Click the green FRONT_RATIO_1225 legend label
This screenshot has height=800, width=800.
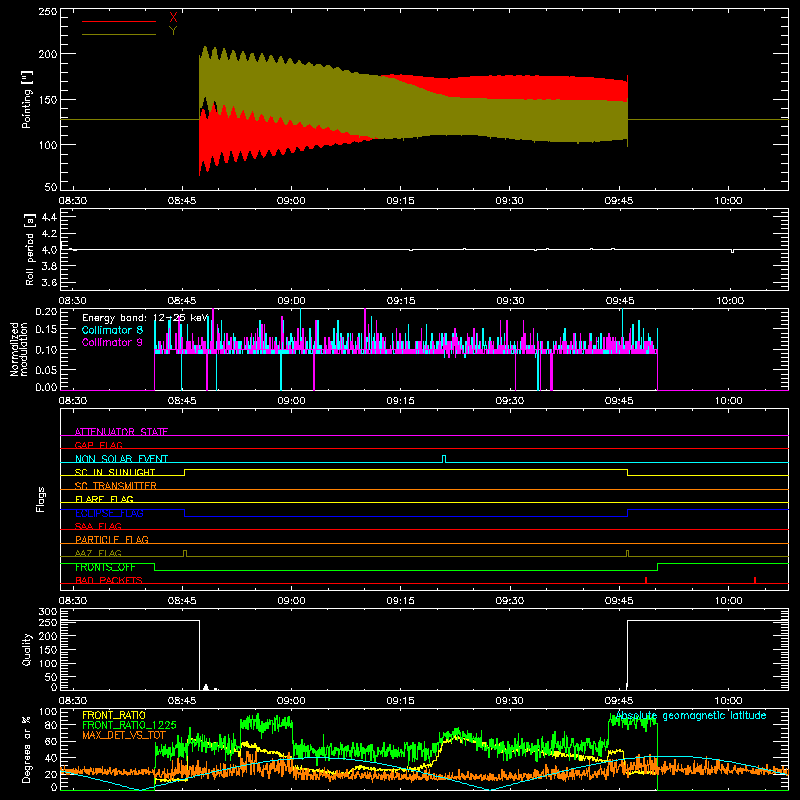point(129,725)
